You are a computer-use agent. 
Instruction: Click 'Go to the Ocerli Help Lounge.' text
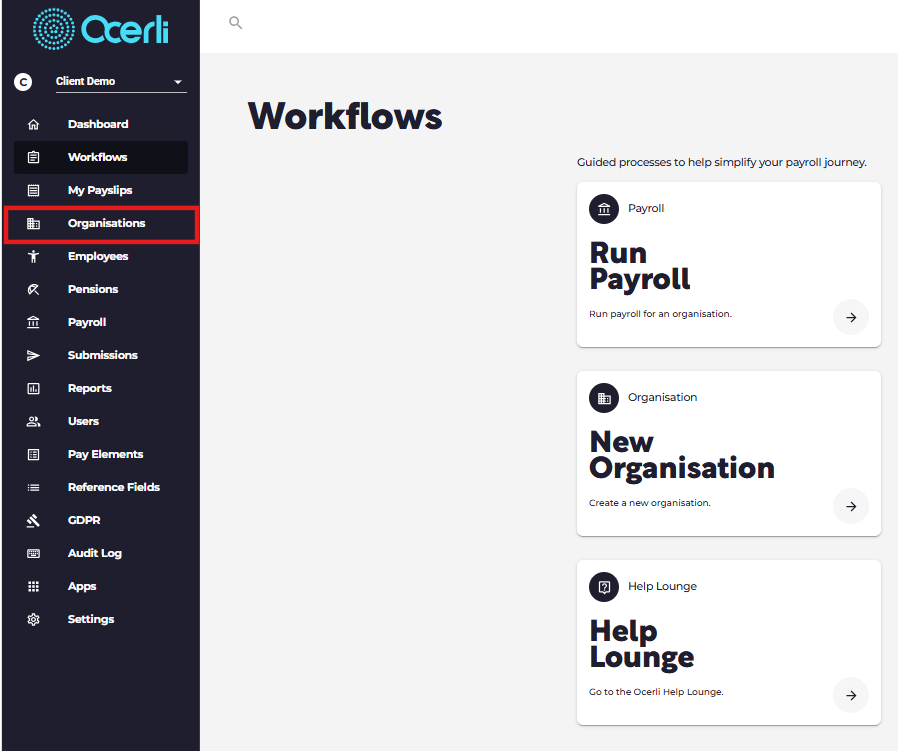tap(656, 692)
